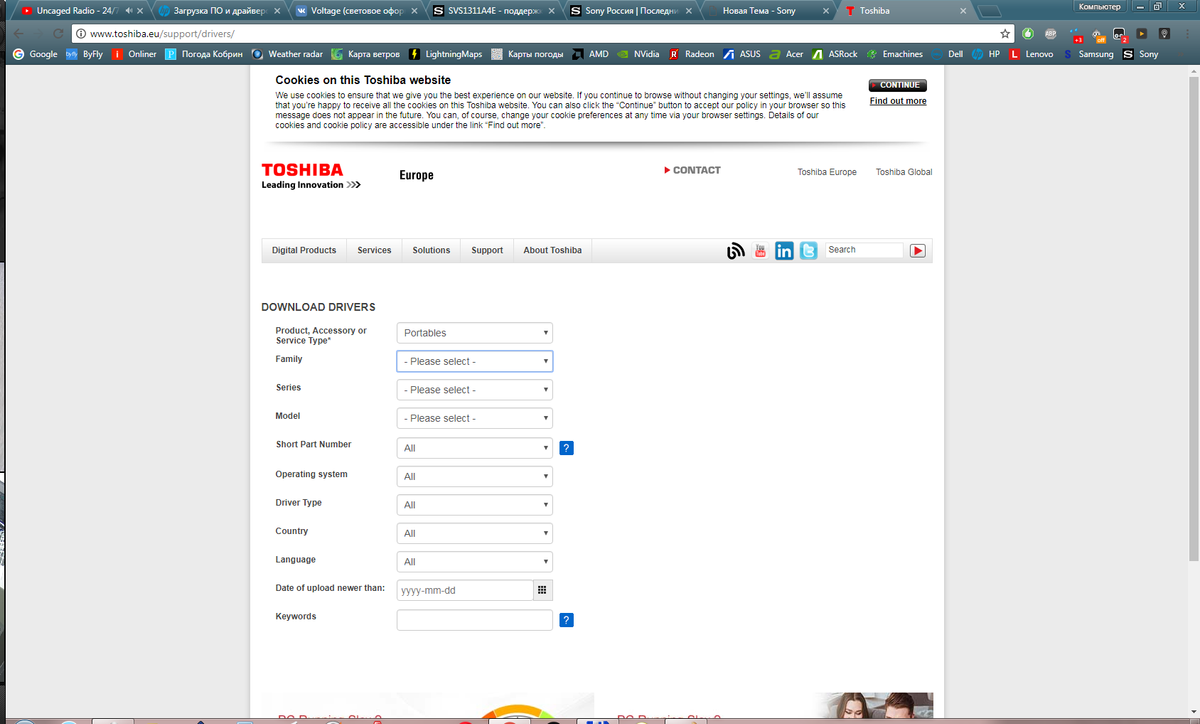
Task: Open the Model dropdown
Action: pos(475,418)
